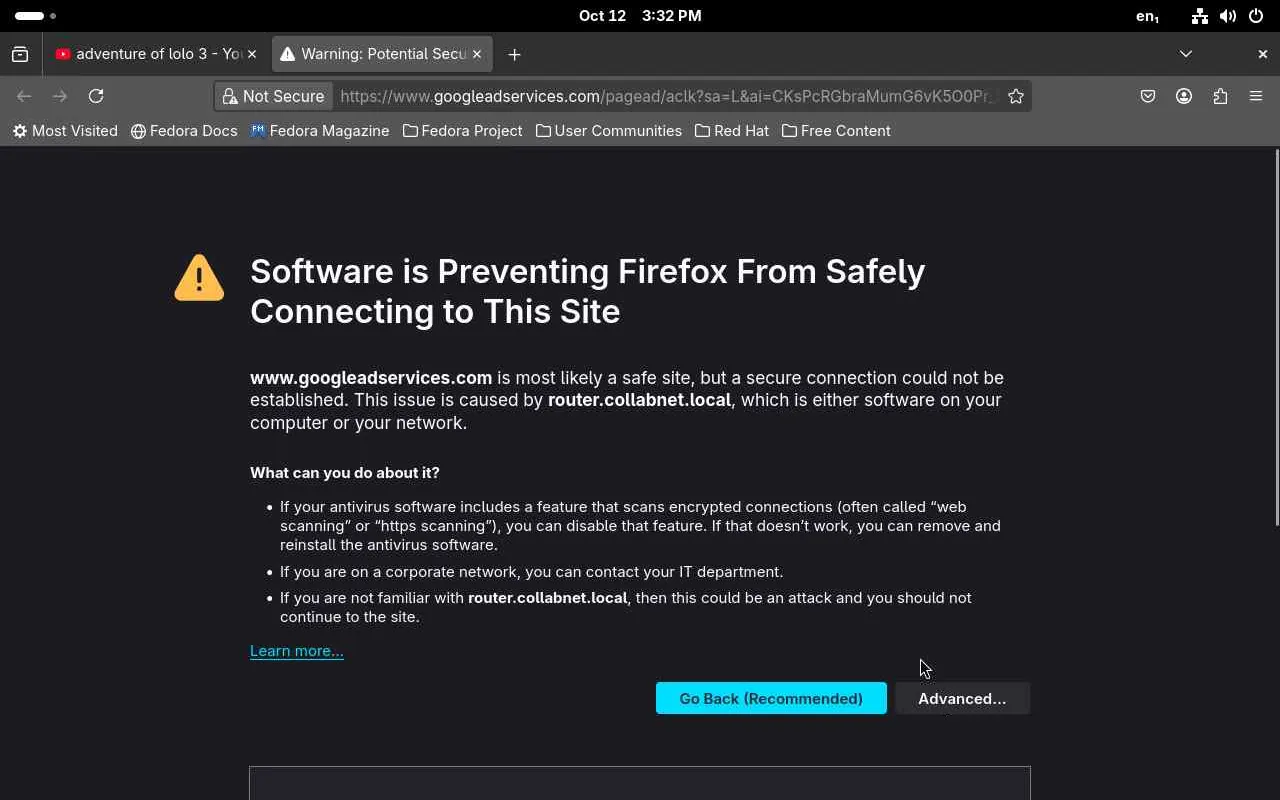Expand the Advanced… error details

click(962, 698)
